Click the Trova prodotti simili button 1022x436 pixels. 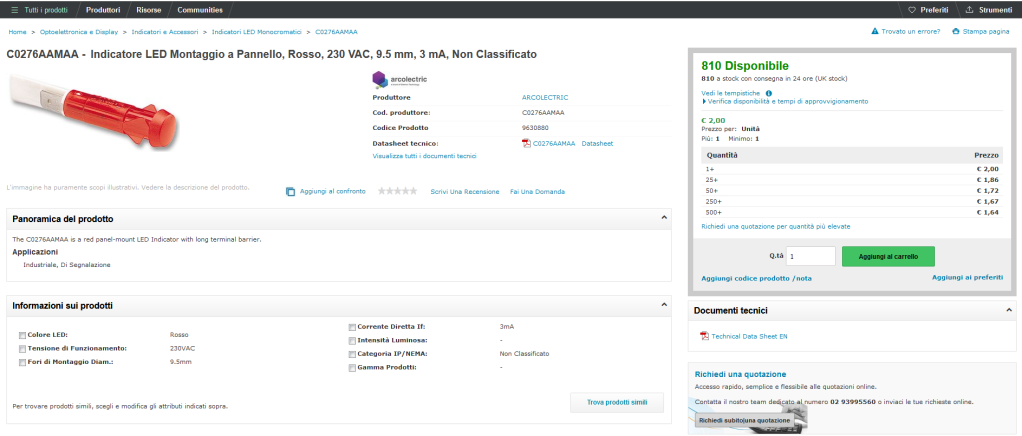click(616, 402)
